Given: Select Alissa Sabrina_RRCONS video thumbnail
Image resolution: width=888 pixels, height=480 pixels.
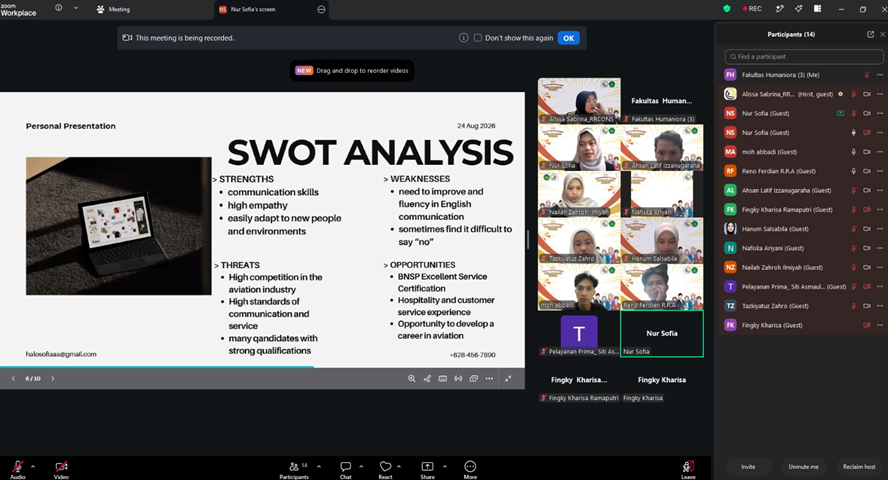Looking at the screenshot, I should (x=579, y=101).
